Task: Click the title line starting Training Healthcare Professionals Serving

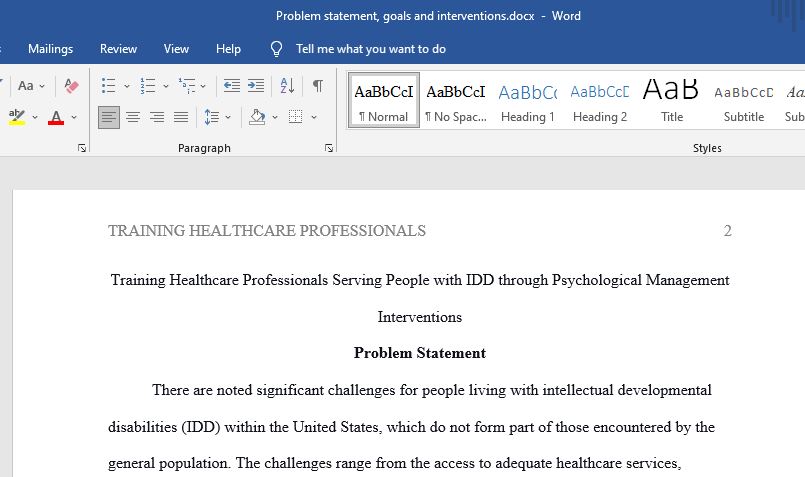Action: click(420, 280)
